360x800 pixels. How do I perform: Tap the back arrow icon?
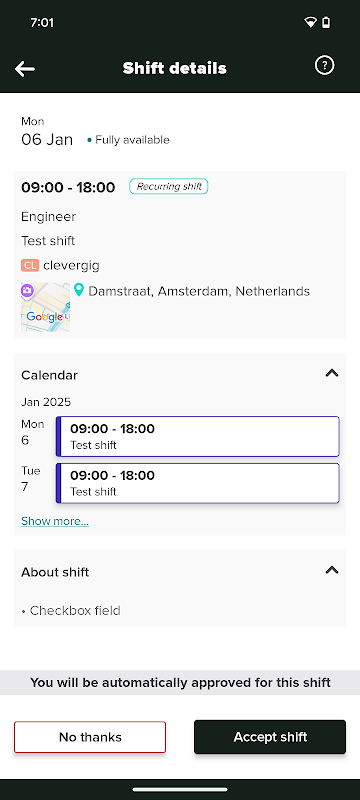24,68
